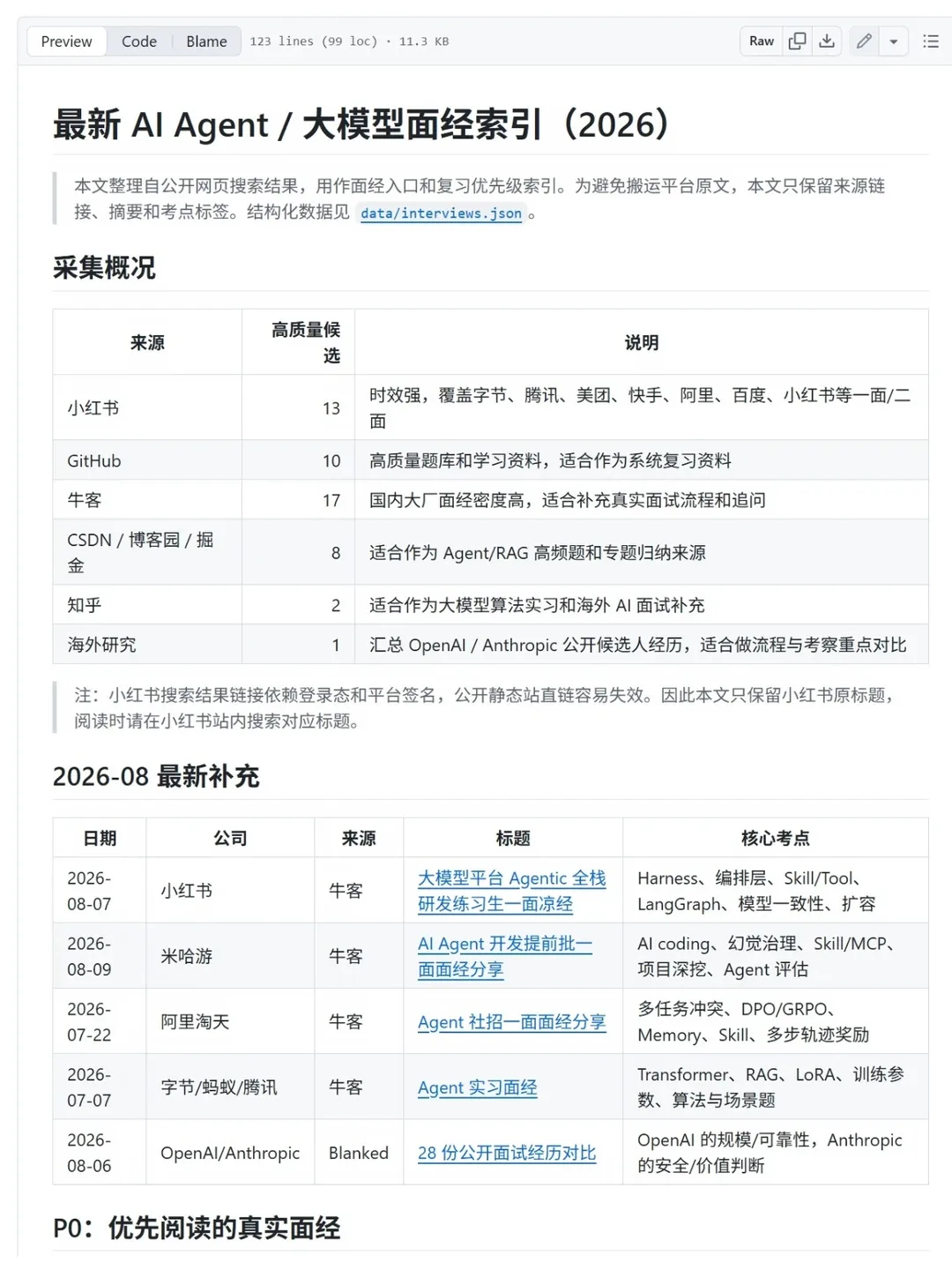Switch to the Code tab
Screen dimensions: 952x1270
click(x=139, y=41)
